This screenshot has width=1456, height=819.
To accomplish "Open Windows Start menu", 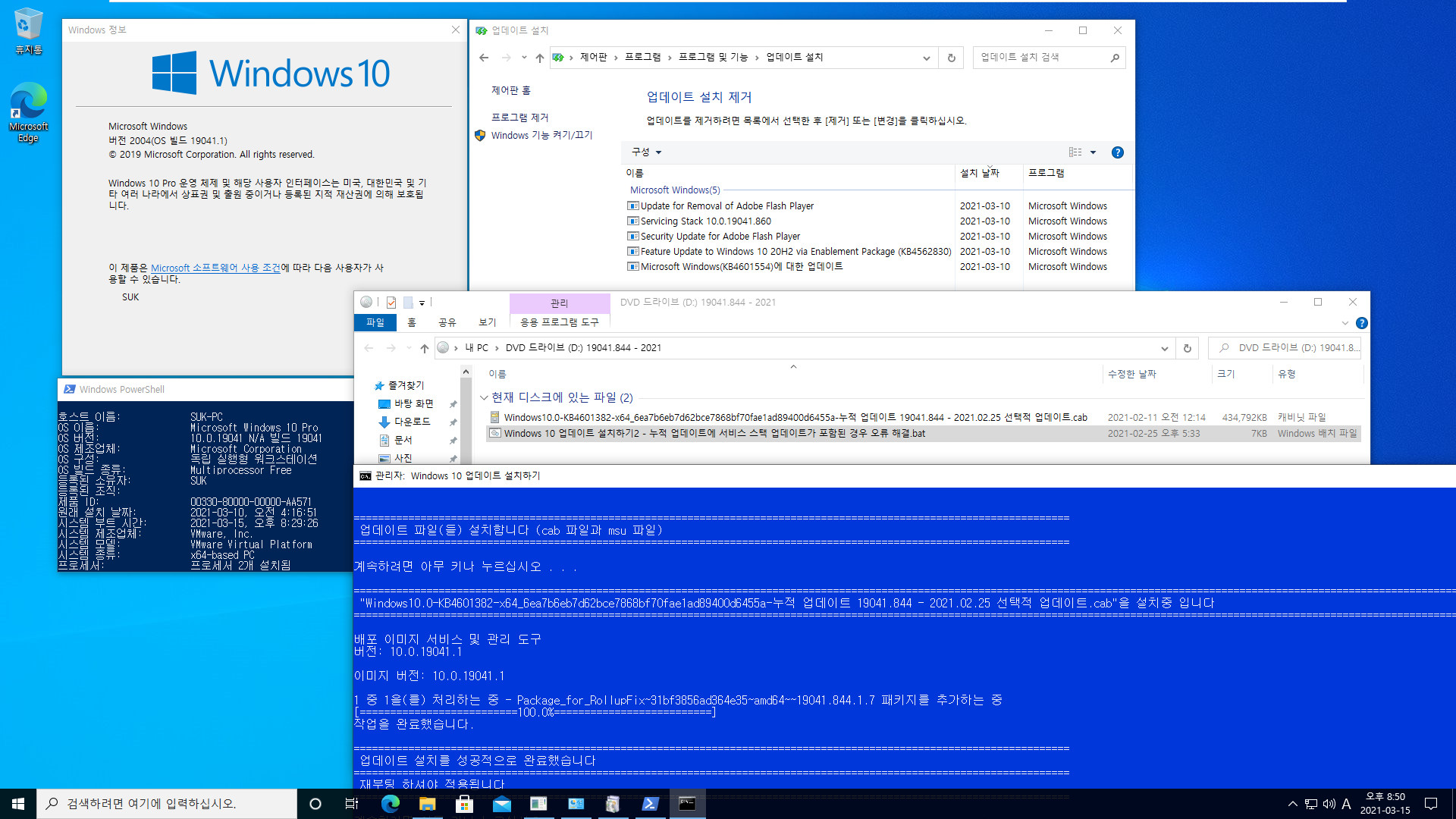I will coord(18,804).
